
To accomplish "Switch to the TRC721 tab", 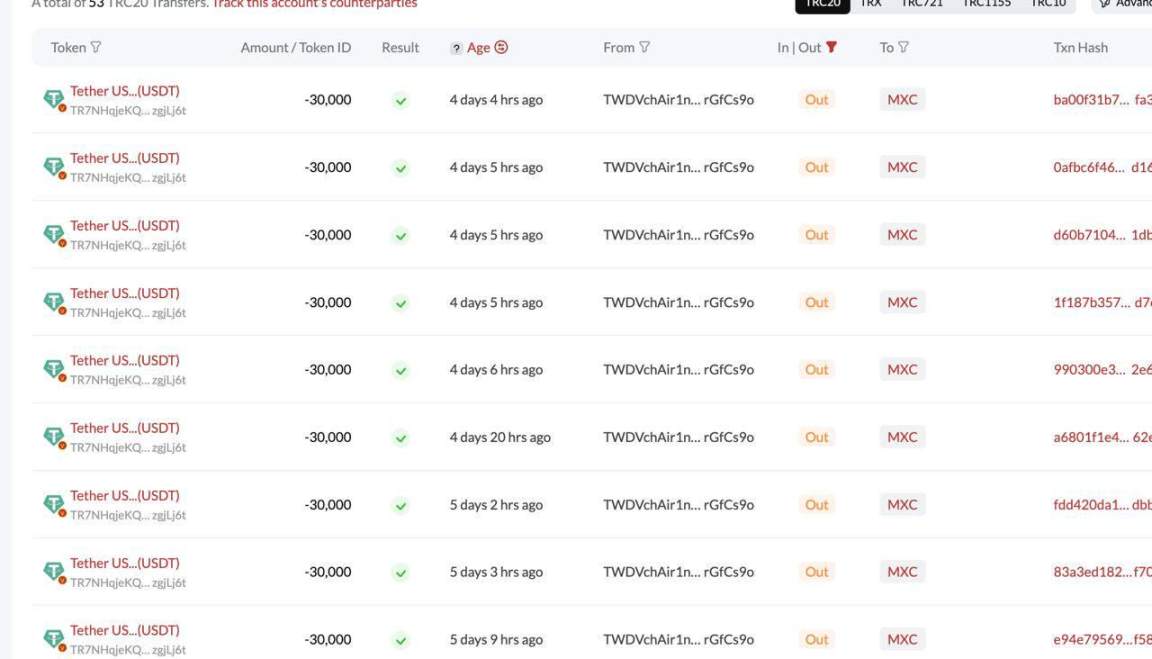I will 921,4.
